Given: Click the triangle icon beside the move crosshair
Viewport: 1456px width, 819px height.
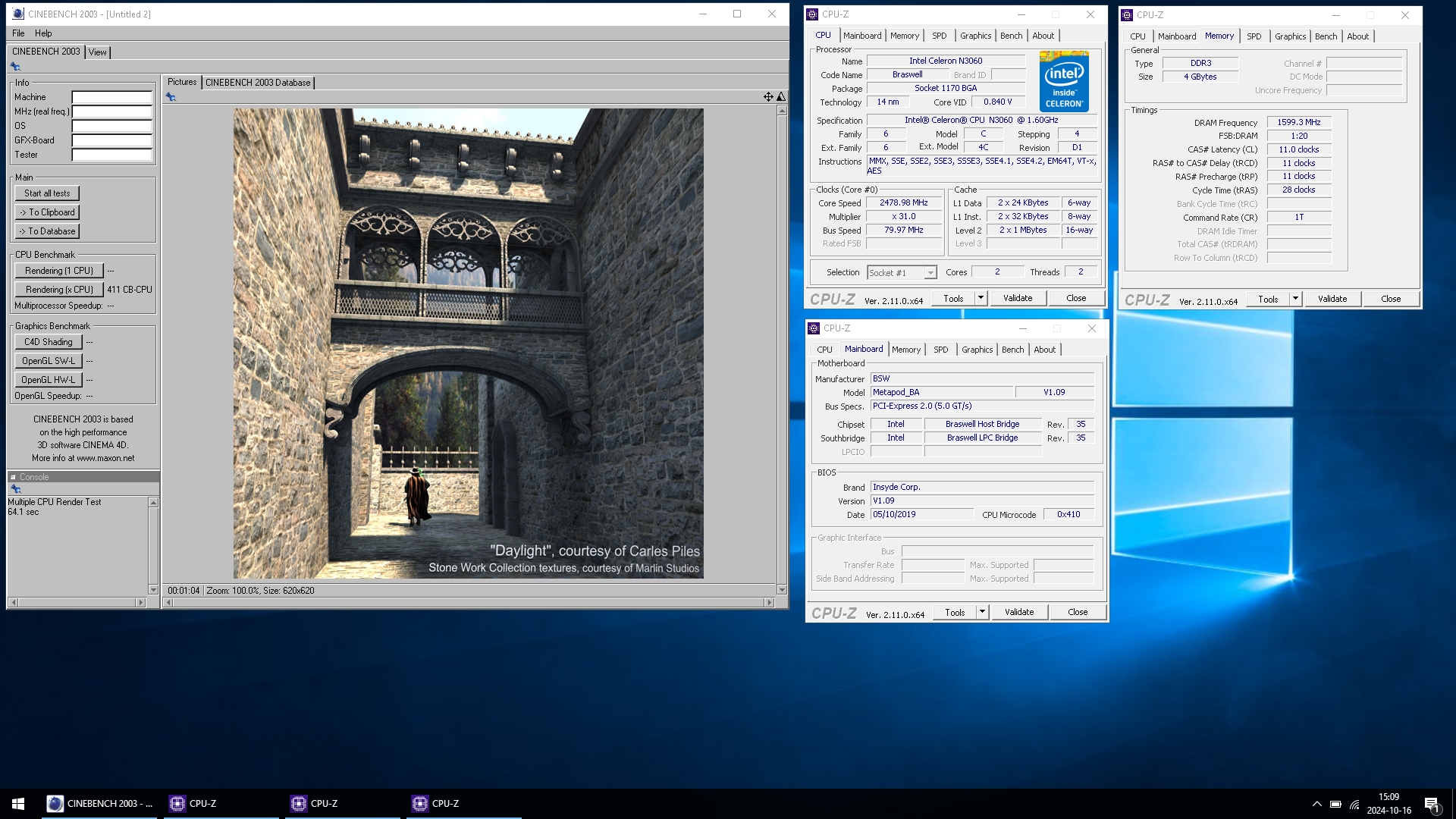Looking at the screenshot, I should (781, 96).
